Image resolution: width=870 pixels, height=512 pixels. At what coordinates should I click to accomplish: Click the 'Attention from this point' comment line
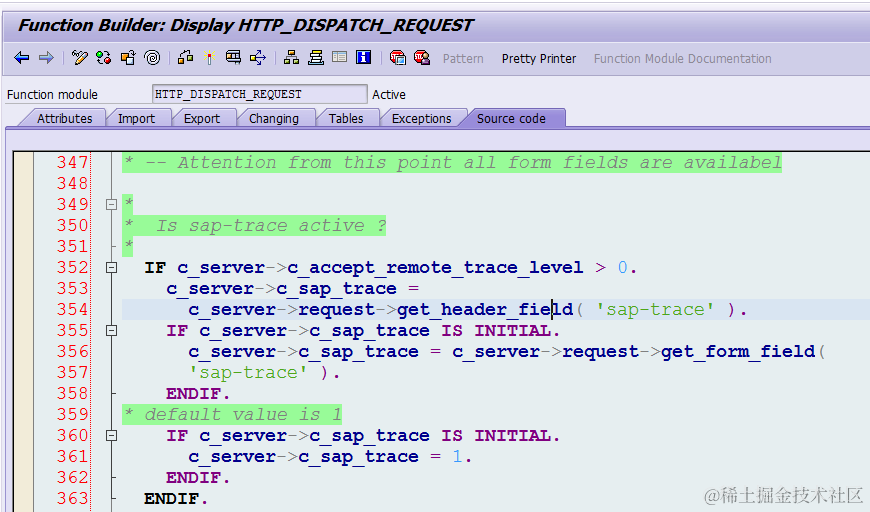pyautogui.click(x=452, y=163)
